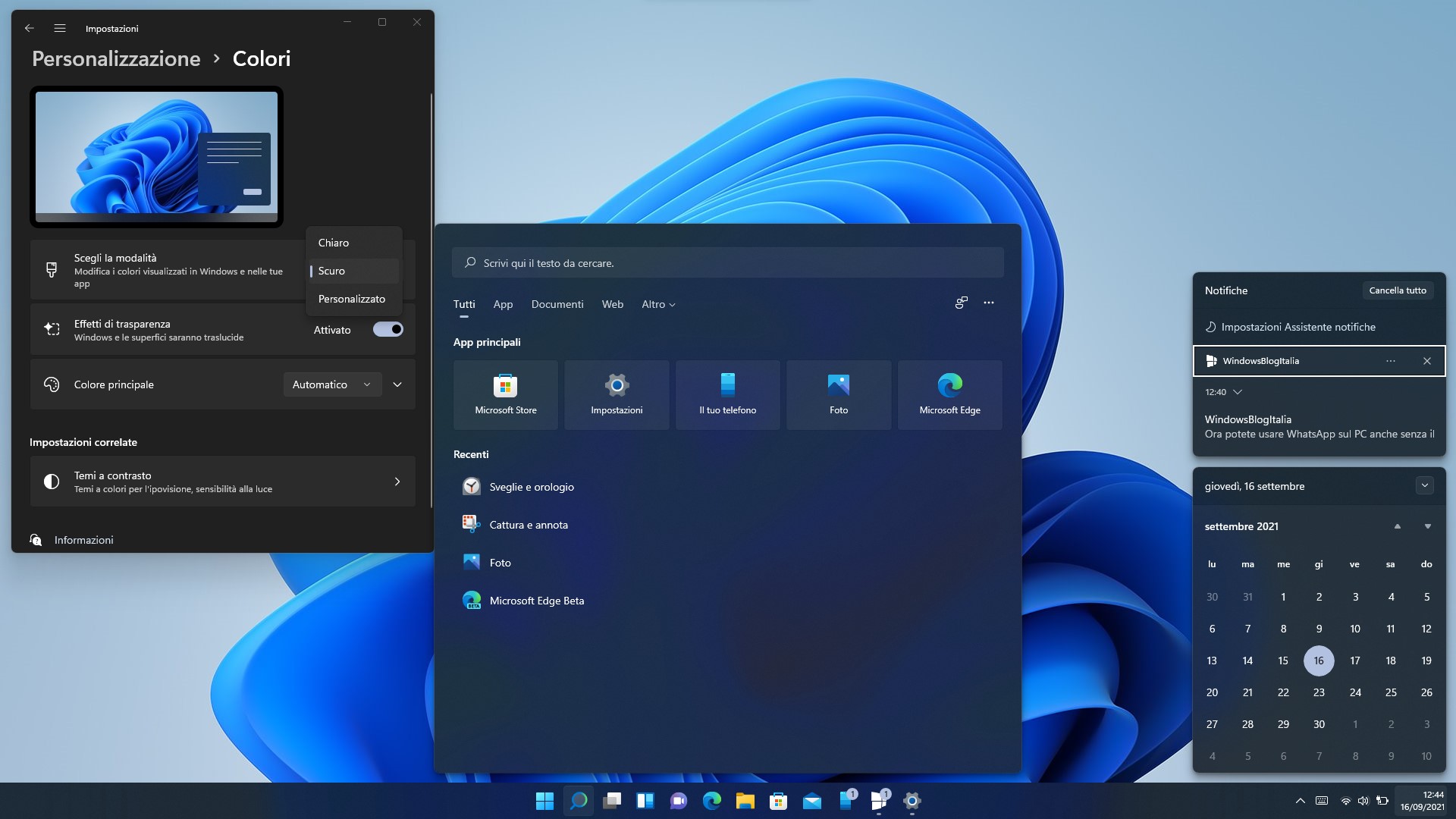The image size is (1456, 819).
Task: Expand the Colore principale section chevron
Action: pyautogui.click(x=397, y=384)
